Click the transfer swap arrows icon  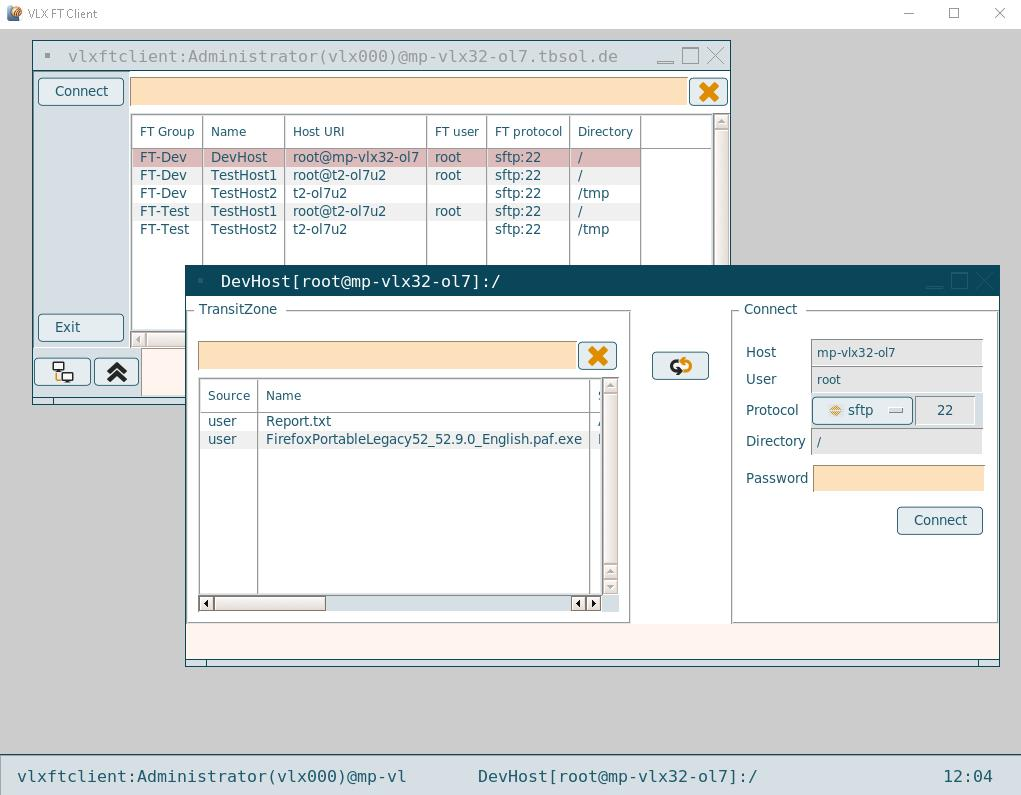coord(680,366)
